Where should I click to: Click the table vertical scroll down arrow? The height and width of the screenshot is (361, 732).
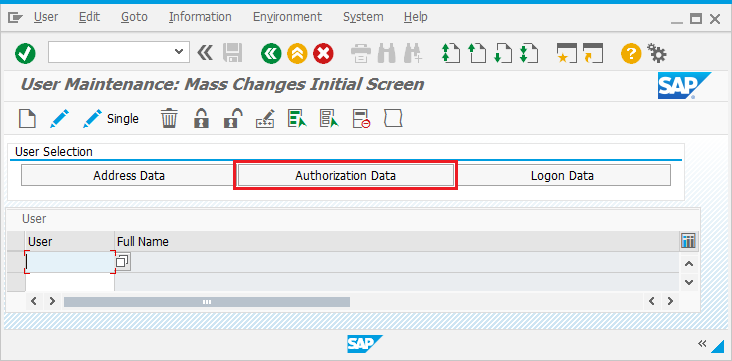(689, 282)
